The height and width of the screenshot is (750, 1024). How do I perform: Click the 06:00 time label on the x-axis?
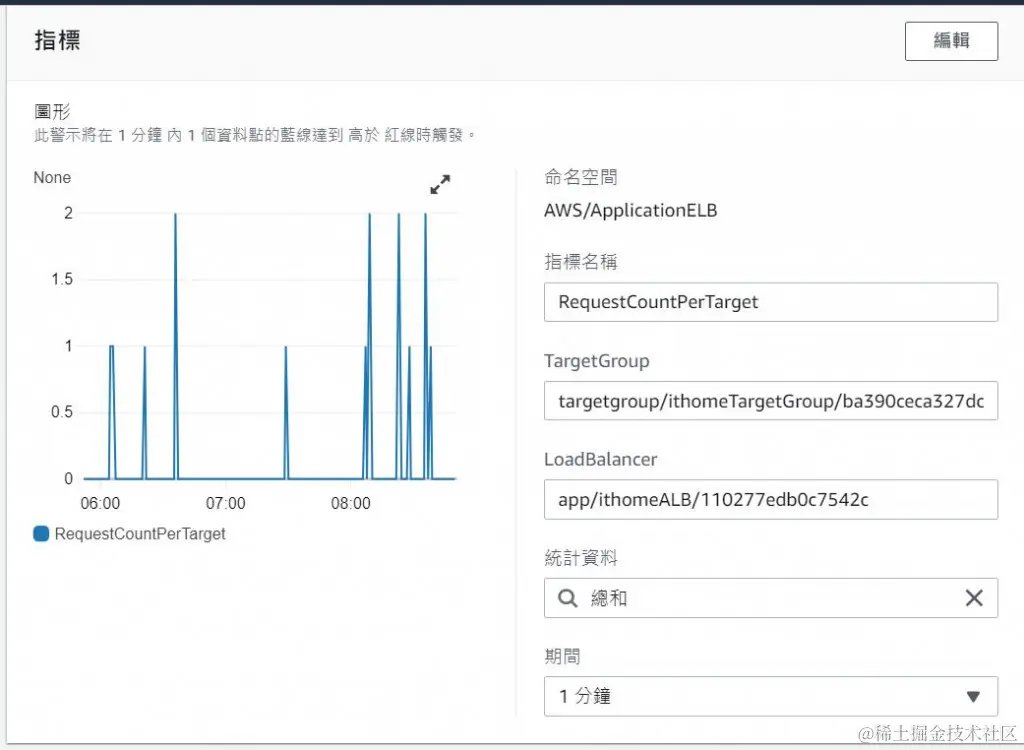pos(100,503)
